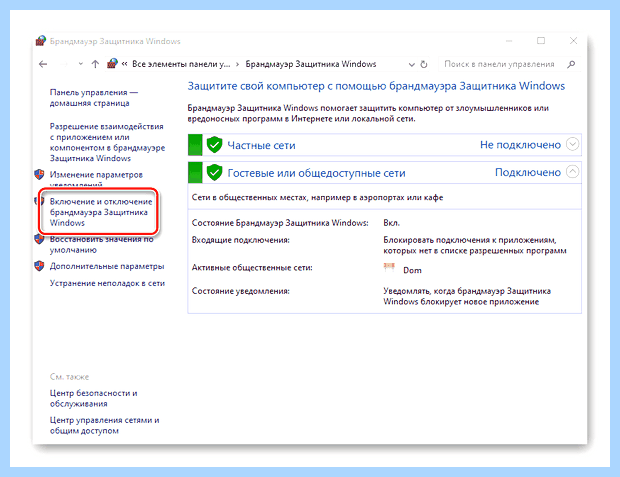
Task: Open 'Включение и отключение брандмауэра Защитника Windows'
Action: click(101, 212)
